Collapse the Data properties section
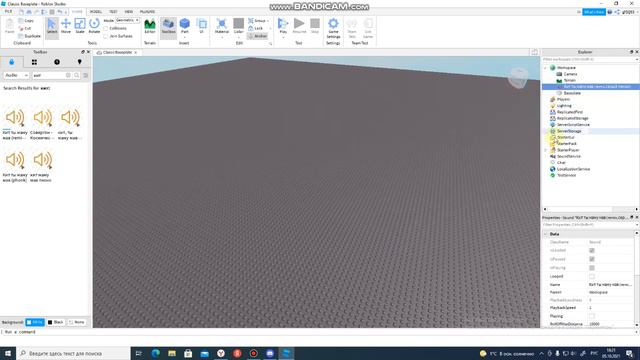This screenshot has height=360, width=640. click(x=546, y=234)
